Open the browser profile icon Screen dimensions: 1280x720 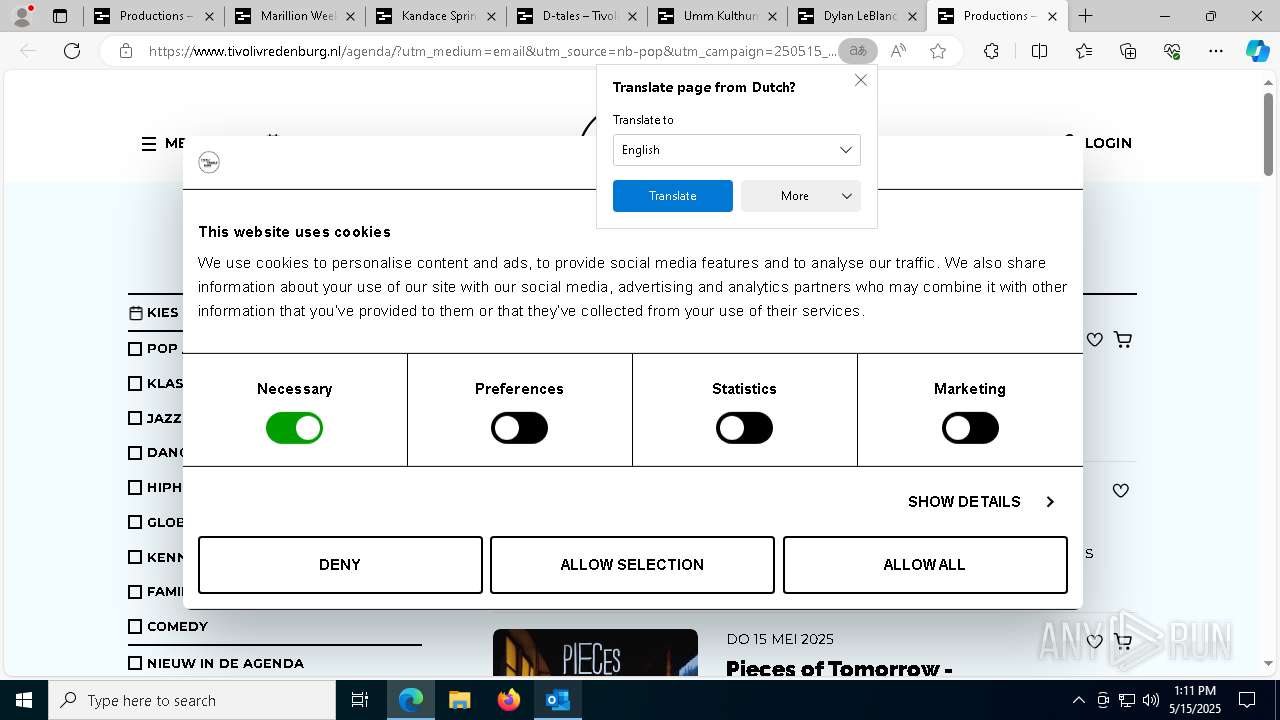pyautogui.click(x=22, y=16)
